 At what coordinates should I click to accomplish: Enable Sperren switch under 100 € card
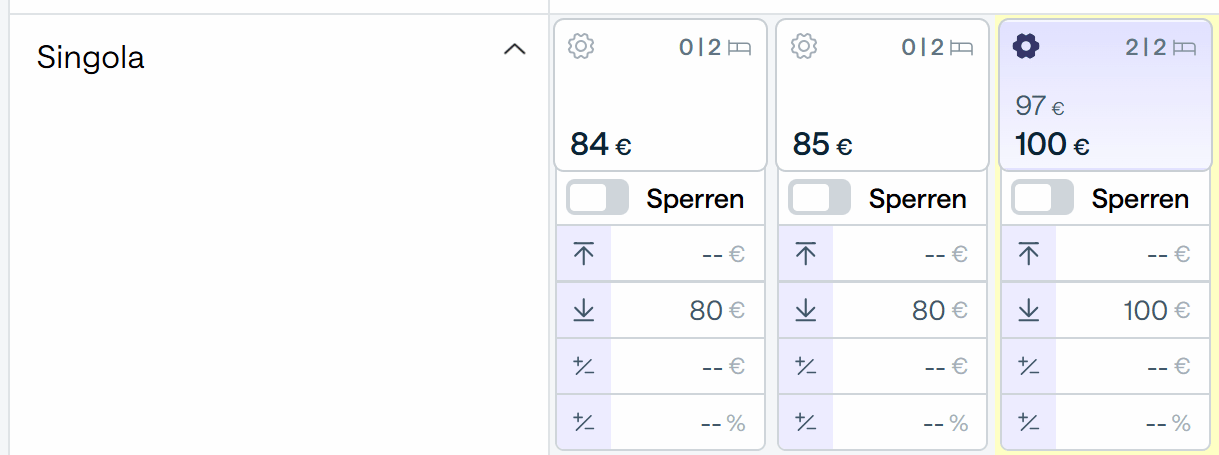[x=1042, y=198]
